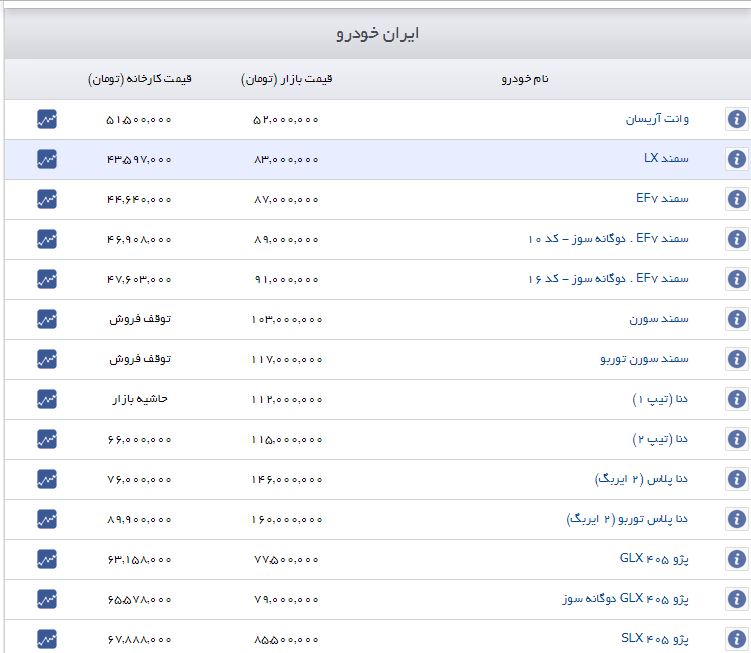Click the قیمت کارخانه (تومان) column header
Image resolution: width=751 pixels, height=653 pixels.
point(140,79)
